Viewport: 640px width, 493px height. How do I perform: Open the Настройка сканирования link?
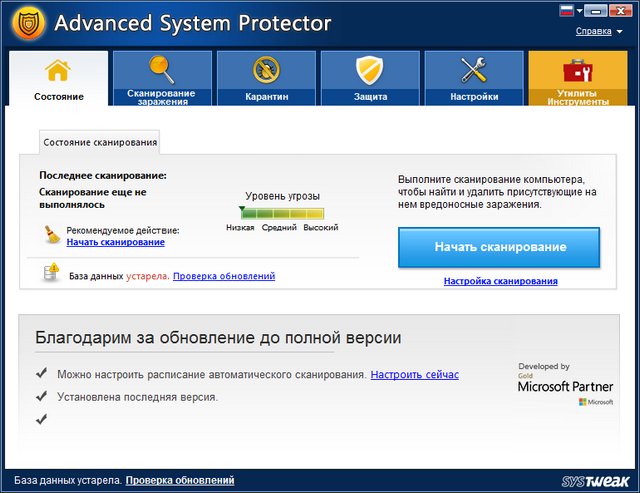pos(500,281)
